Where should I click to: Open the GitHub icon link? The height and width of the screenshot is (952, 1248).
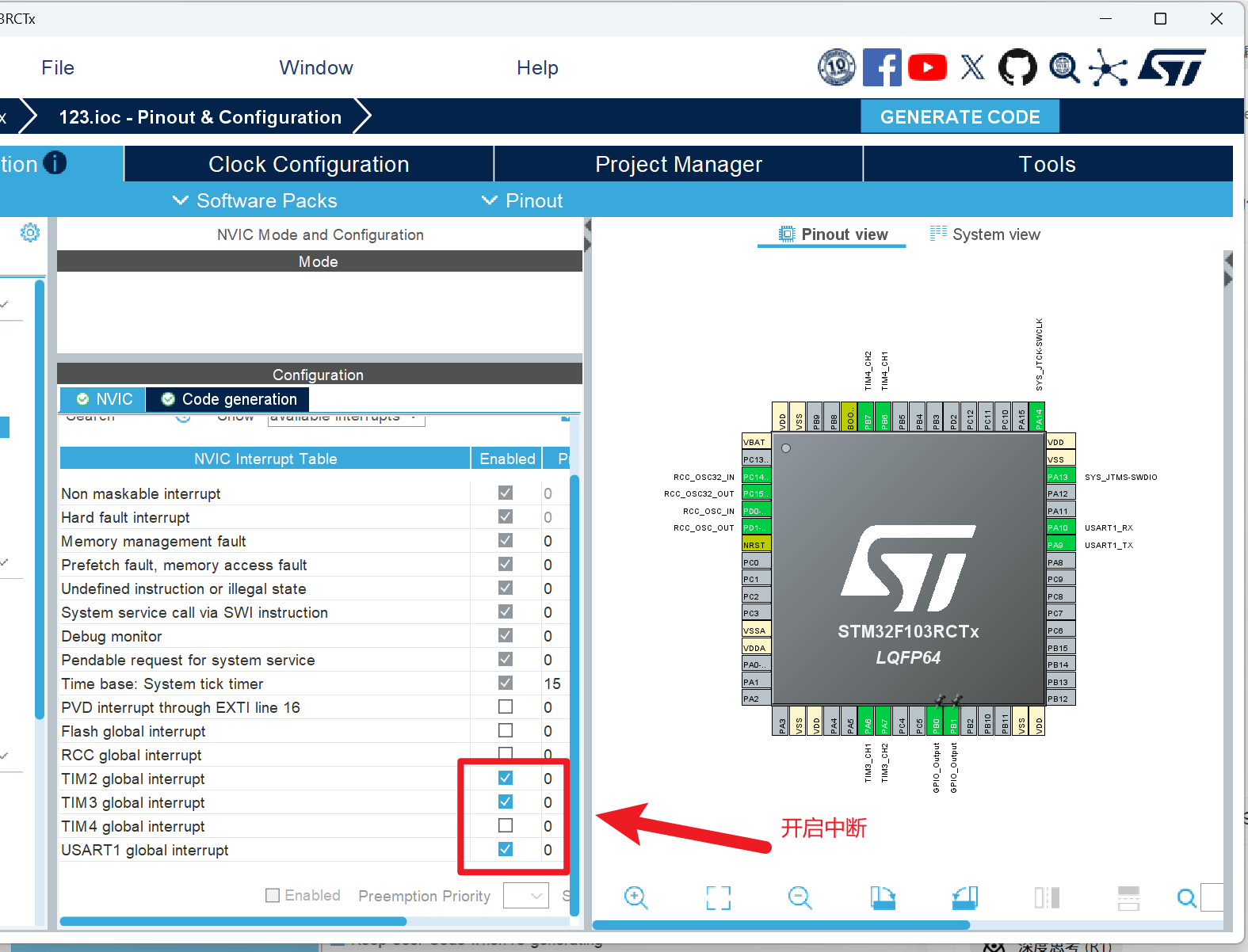pos(1017,67)
